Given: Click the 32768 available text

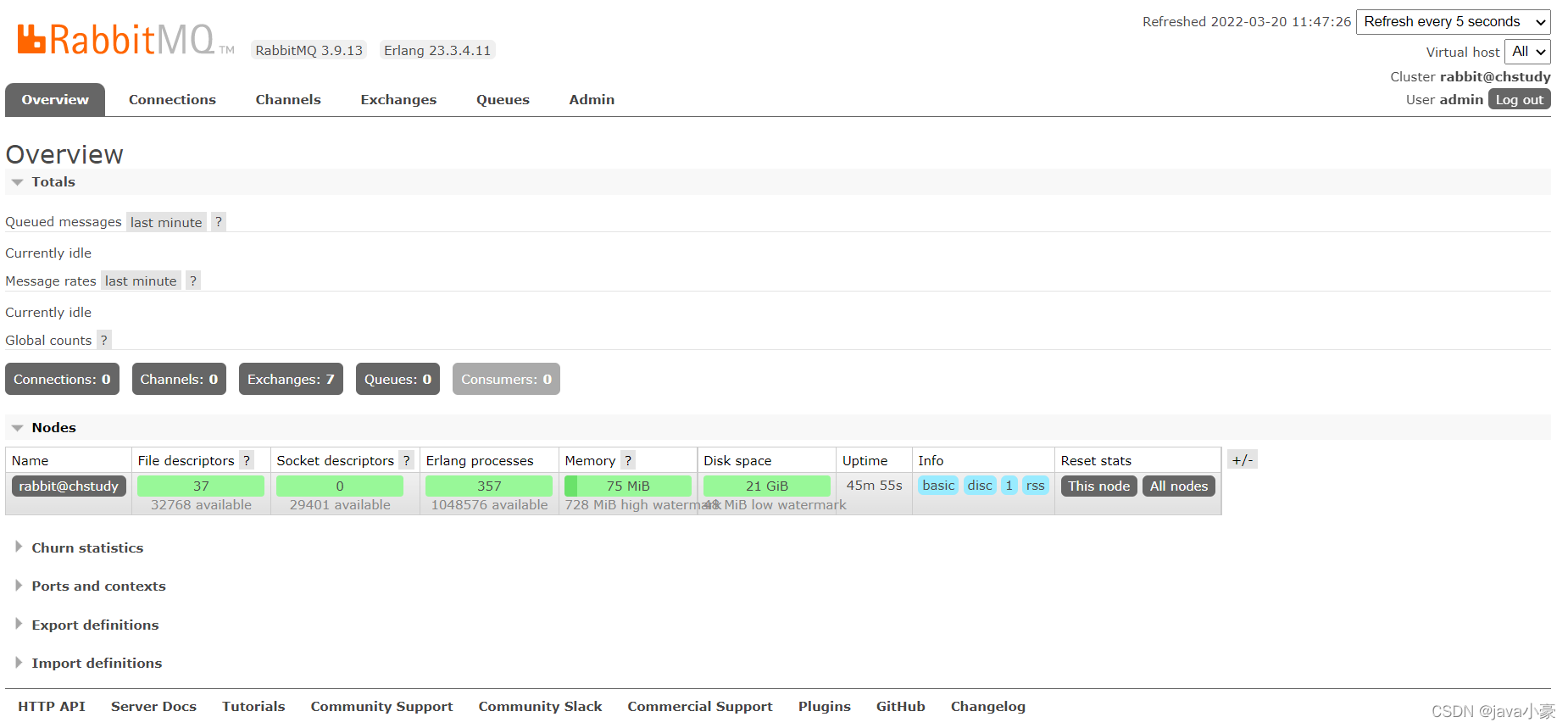Looking at the screenshot, I should coord(201,504).
